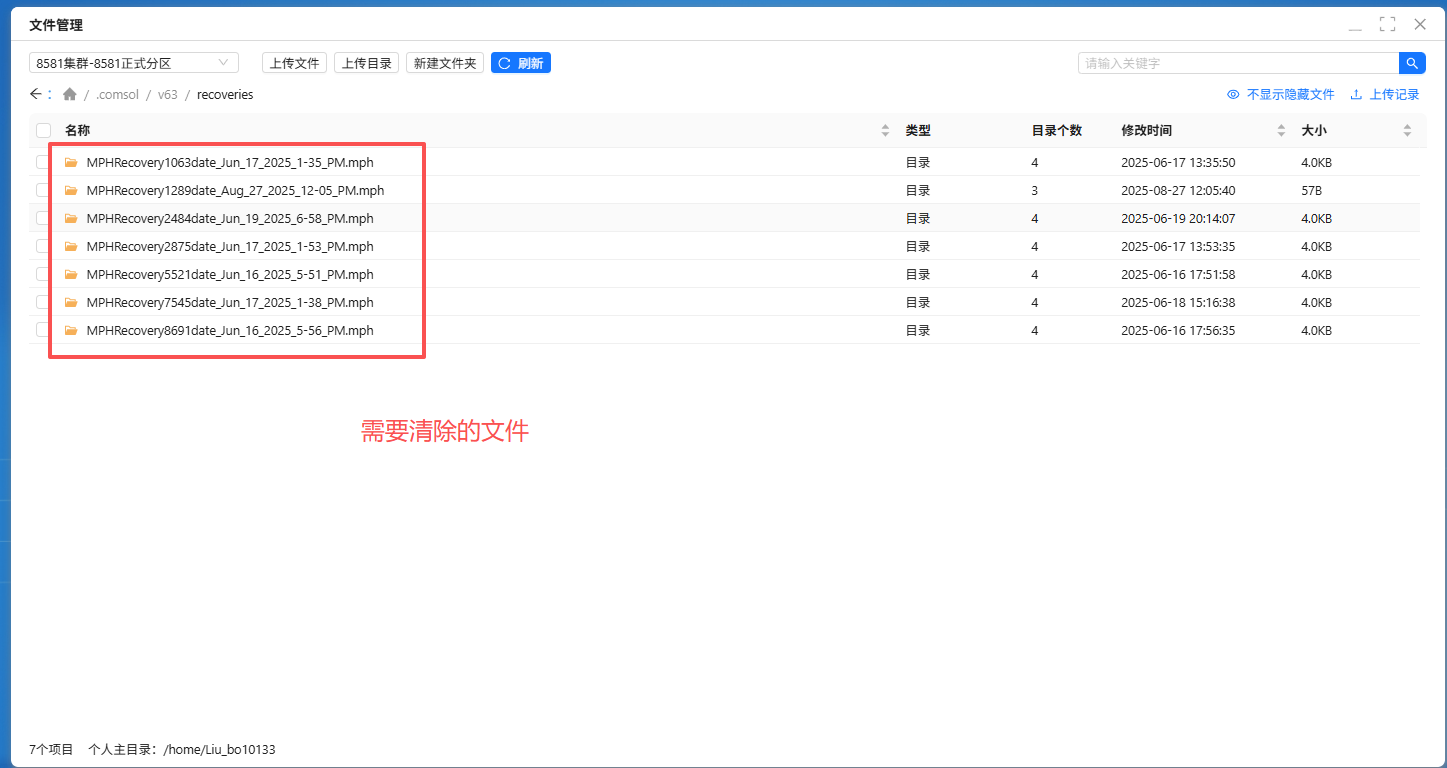Click folder icon of MPHRecovery2484date row
This screenshot has height=768, width=1447.
71,218
